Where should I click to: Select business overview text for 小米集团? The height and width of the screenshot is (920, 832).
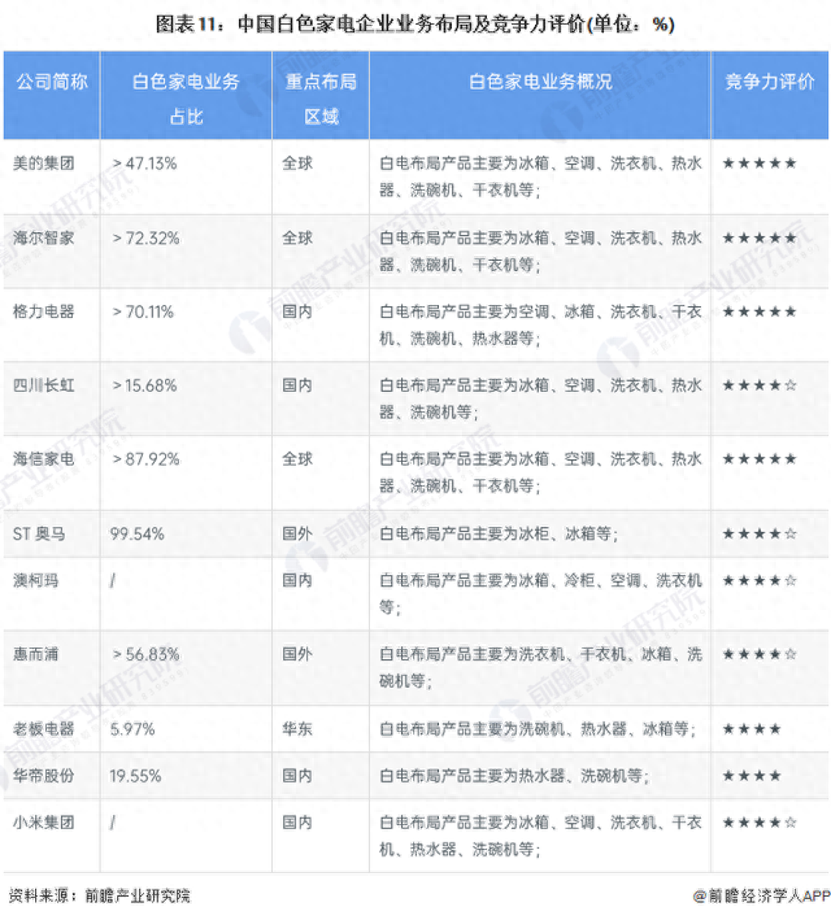click(540, 836)
